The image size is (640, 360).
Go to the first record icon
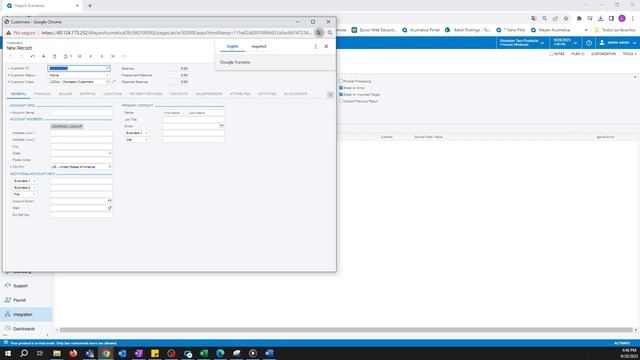pyautogui.click(x=80, y=56)
